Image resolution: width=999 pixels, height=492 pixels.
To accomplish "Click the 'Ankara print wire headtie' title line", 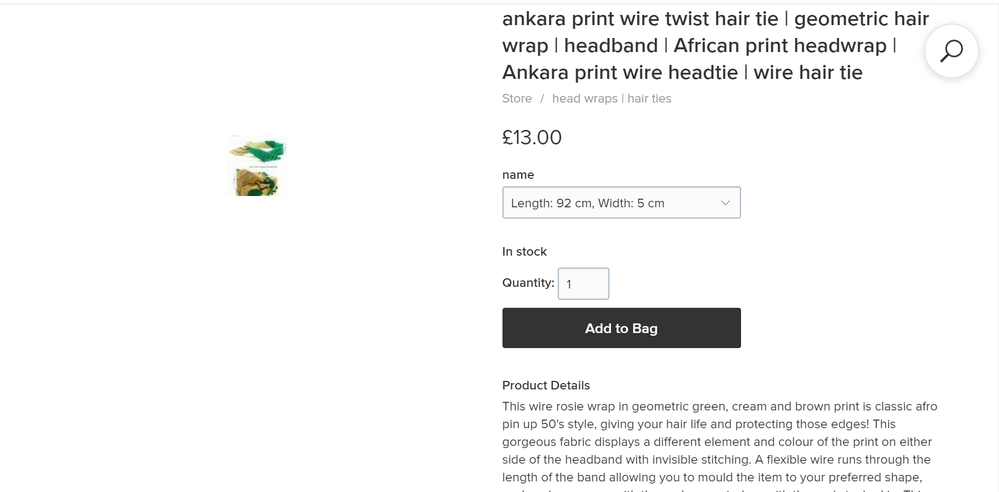I will point(682,72).
